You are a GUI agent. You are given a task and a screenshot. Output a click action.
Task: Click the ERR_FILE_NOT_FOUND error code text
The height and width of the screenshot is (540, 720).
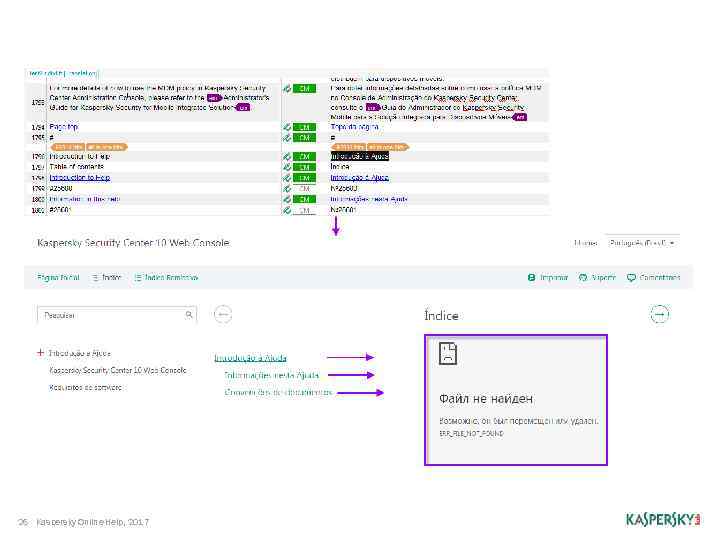coord(472,433)
